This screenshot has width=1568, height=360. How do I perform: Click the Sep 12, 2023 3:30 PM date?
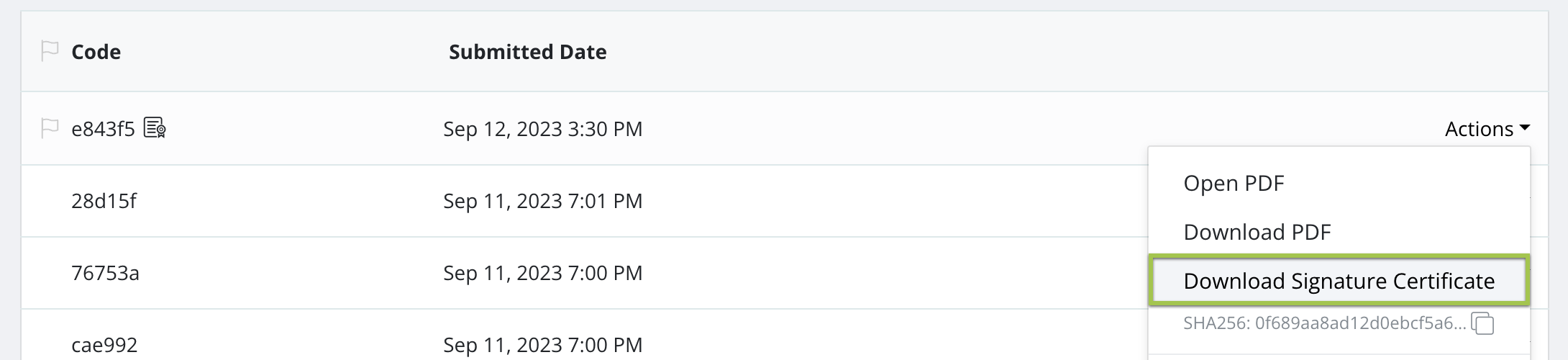[542, 129]
